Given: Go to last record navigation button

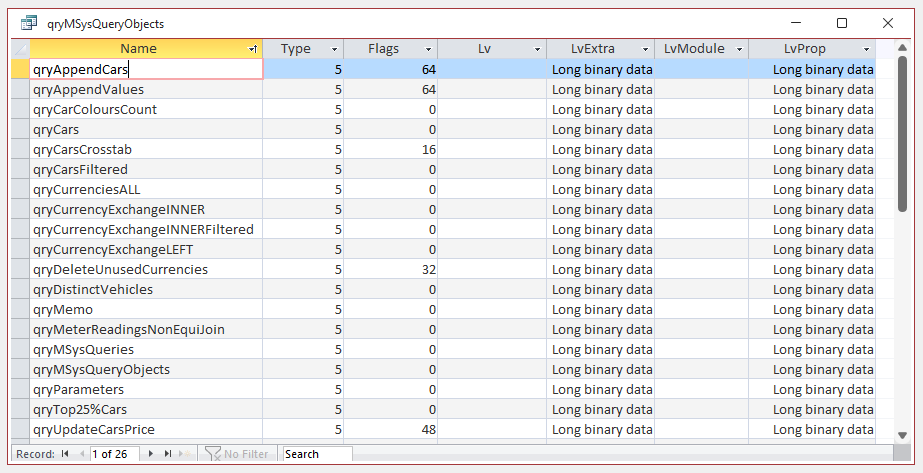Looking at the screenshot, I should click(x=168, y=454).
